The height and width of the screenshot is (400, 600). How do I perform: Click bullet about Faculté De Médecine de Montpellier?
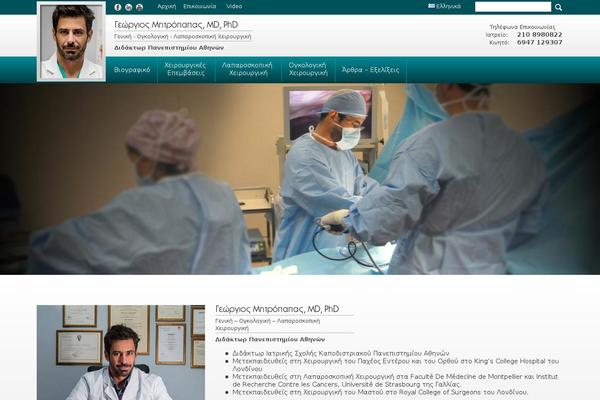click(x=395, y=380)
